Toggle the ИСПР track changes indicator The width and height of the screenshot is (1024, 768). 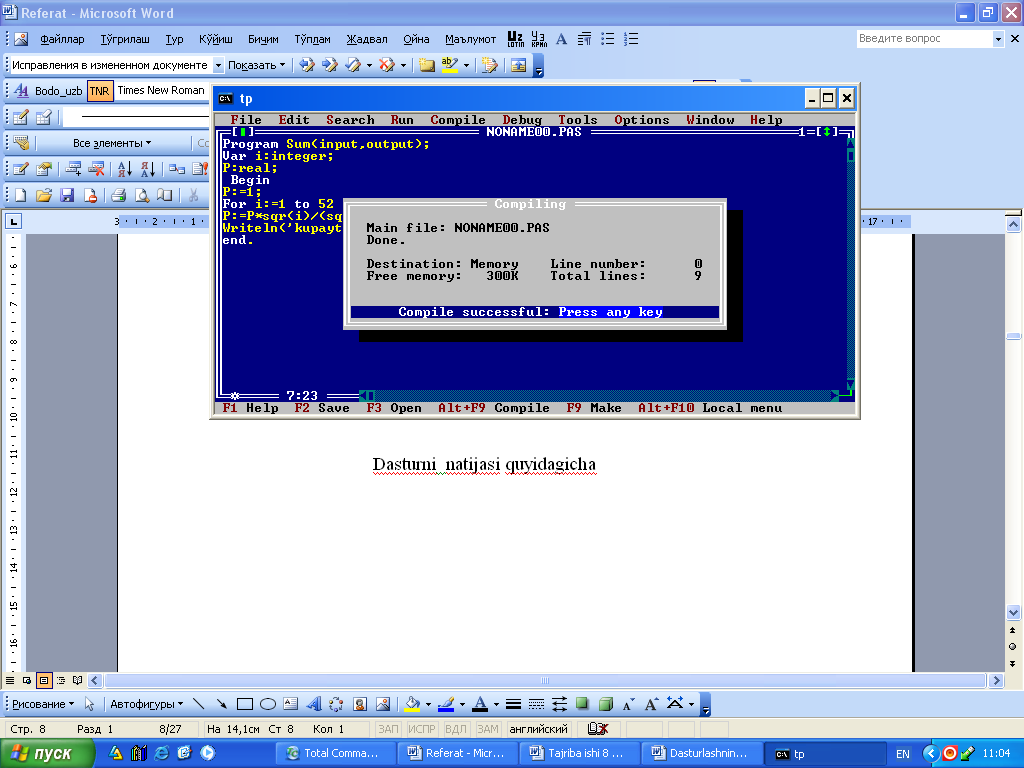pos(423,729)
